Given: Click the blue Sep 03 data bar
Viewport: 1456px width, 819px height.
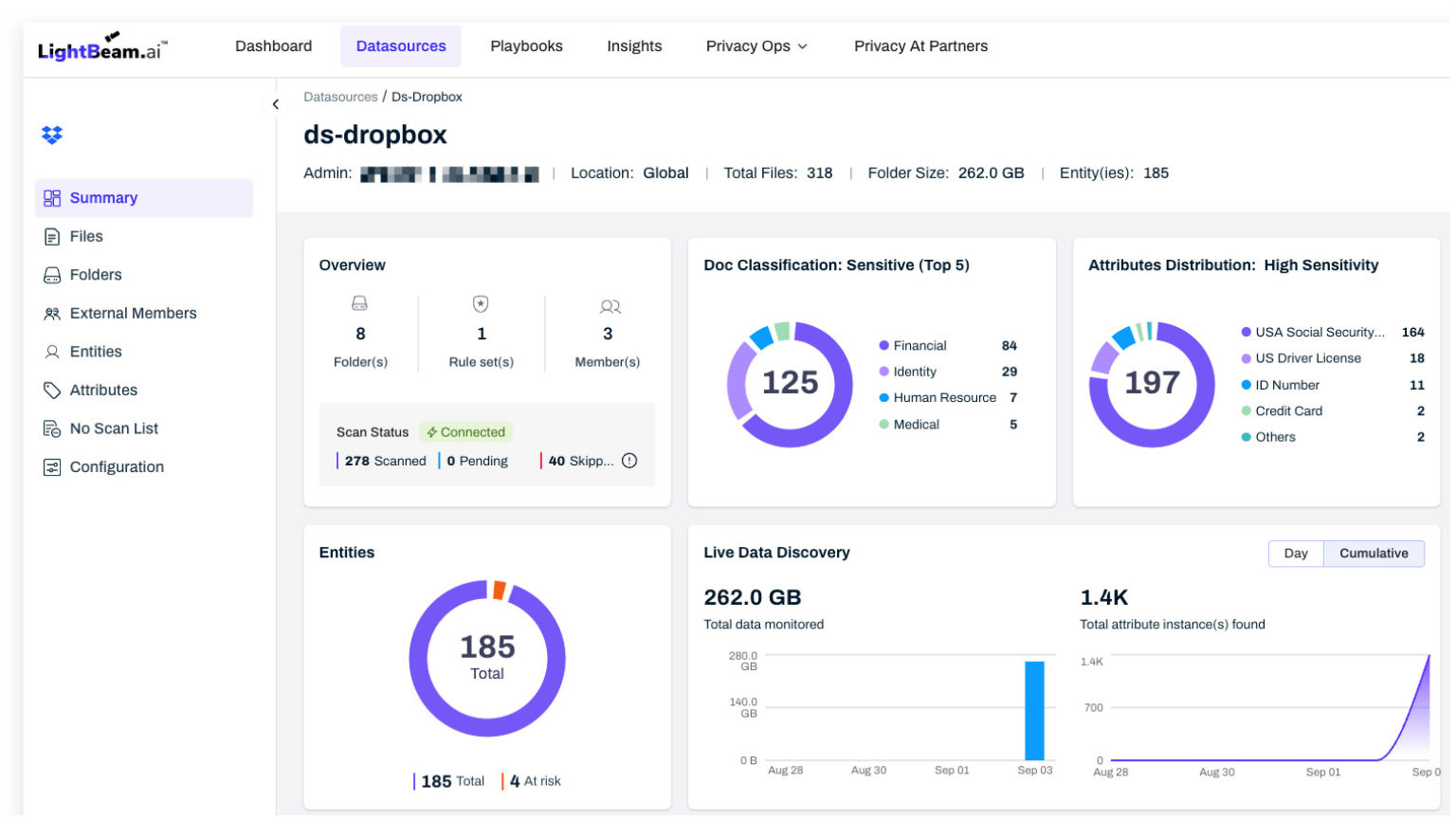Looking at the screenshot, I should 1033,710.
